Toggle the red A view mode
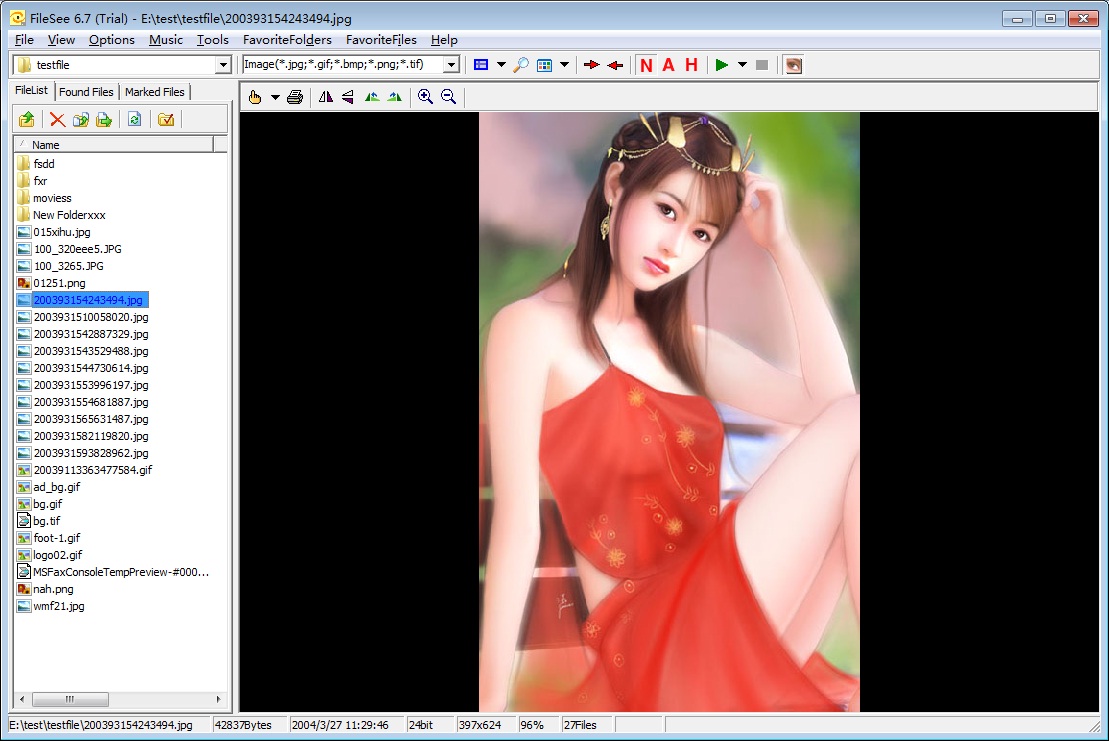1109x741 pixels. [668, 65]
